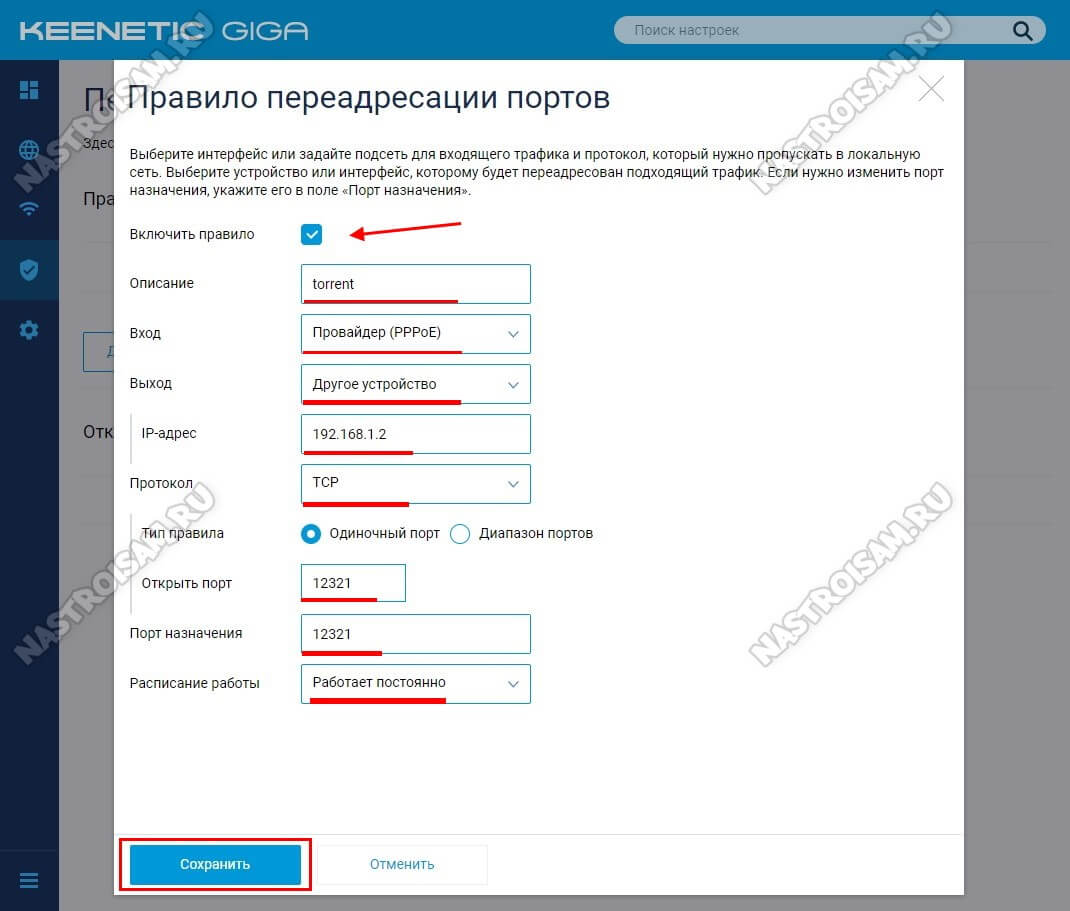Image resolution: width=1070 pixels, height=911 pixels.
Task: Click the 'Отменить' button
Action: click(x=402, y=865)
